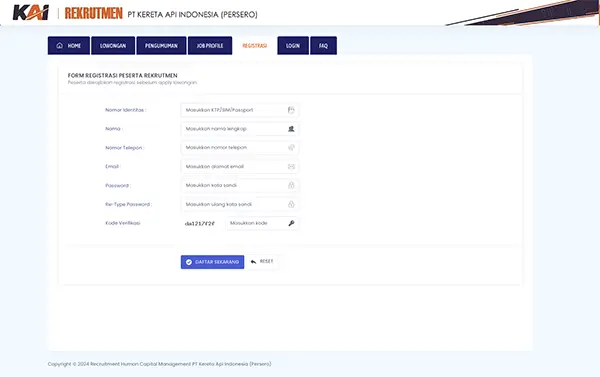Submit the form with Daftar Sekarang
Screen dimensions: 600x377
pos(212,262)
